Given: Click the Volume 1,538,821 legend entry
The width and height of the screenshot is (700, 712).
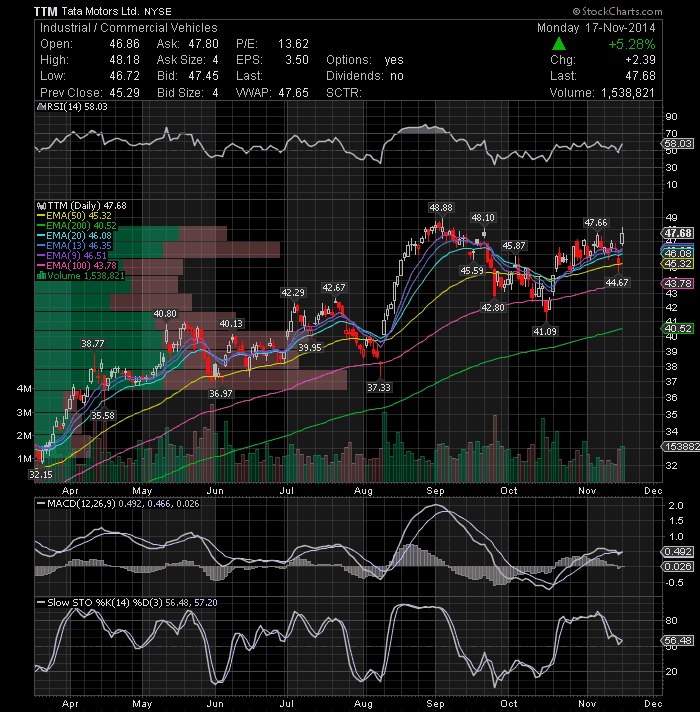Looking at the screenshot, I should pos(81,276).
